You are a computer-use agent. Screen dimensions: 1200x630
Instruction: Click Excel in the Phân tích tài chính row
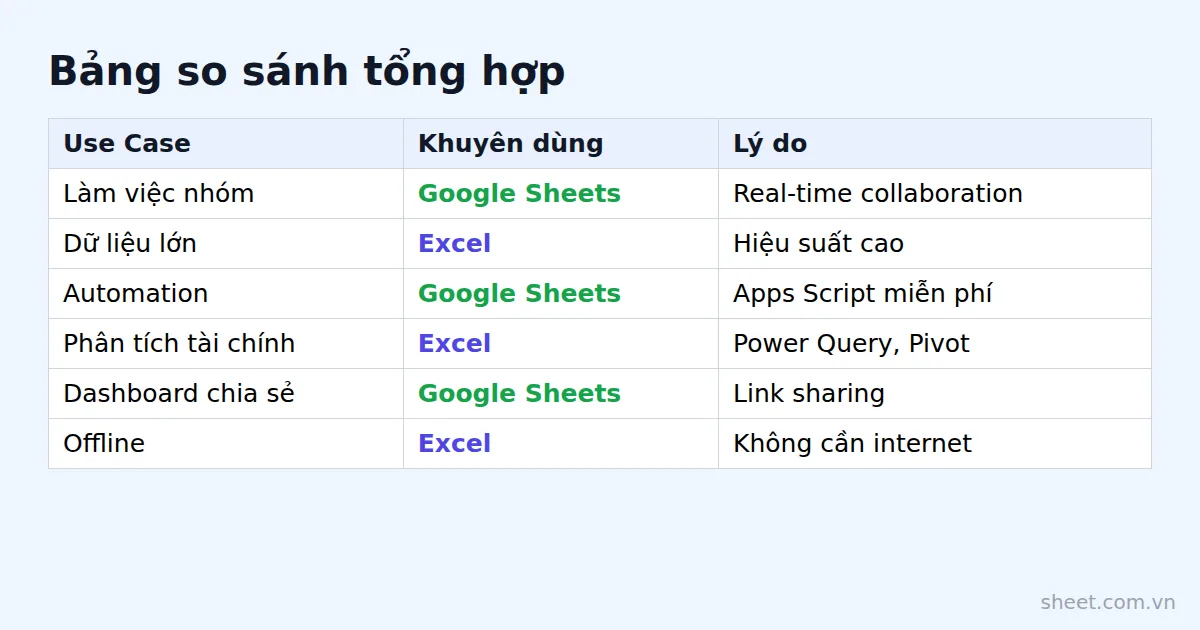pyautogui.click(x=454, y=343)
